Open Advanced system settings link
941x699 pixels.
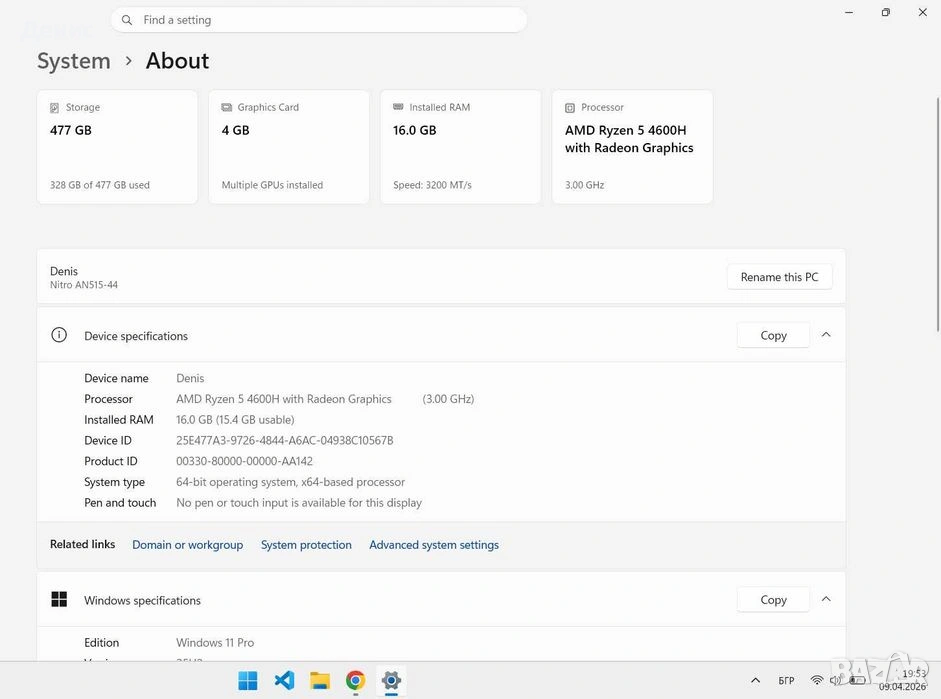(434, 545)
